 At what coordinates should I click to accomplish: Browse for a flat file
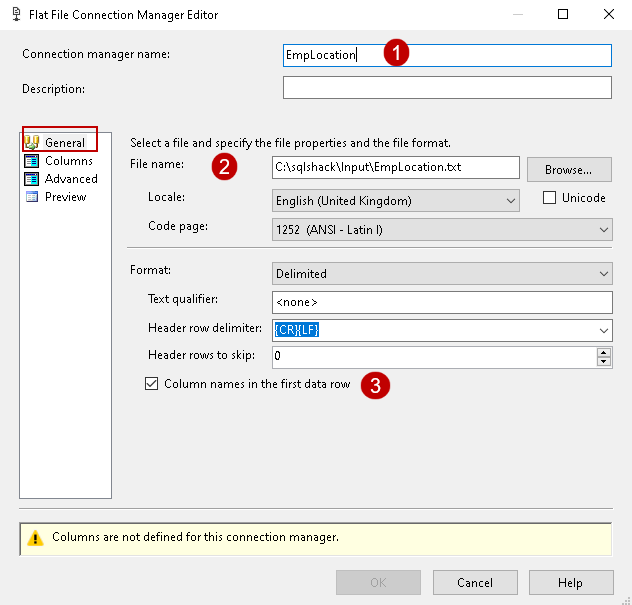[569, 169]
